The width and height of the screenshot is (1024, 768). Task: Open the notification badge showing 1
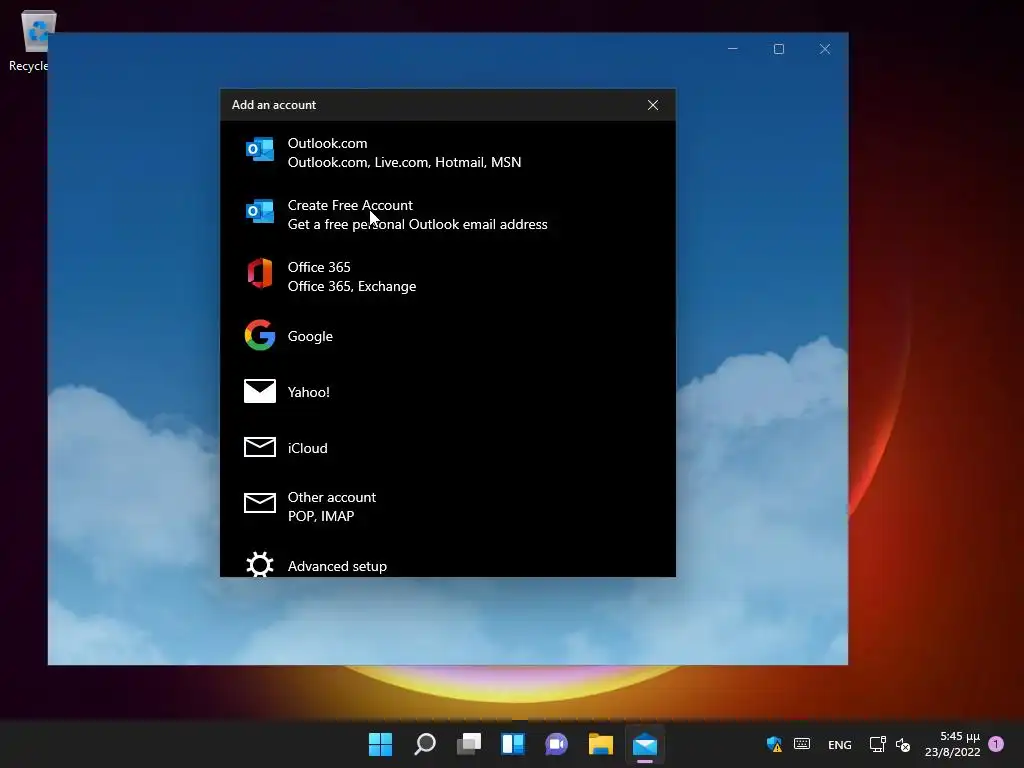996,744
